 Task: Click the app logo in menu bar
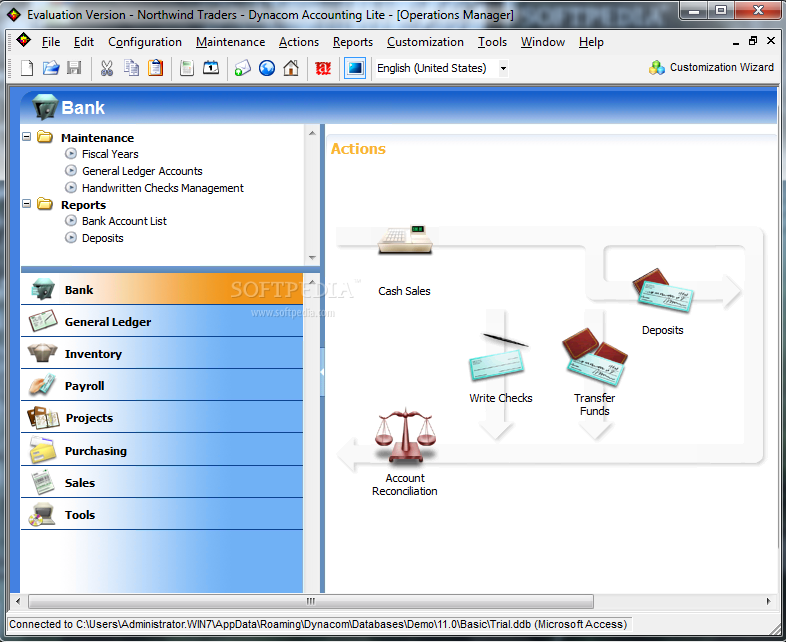point(24,40)
